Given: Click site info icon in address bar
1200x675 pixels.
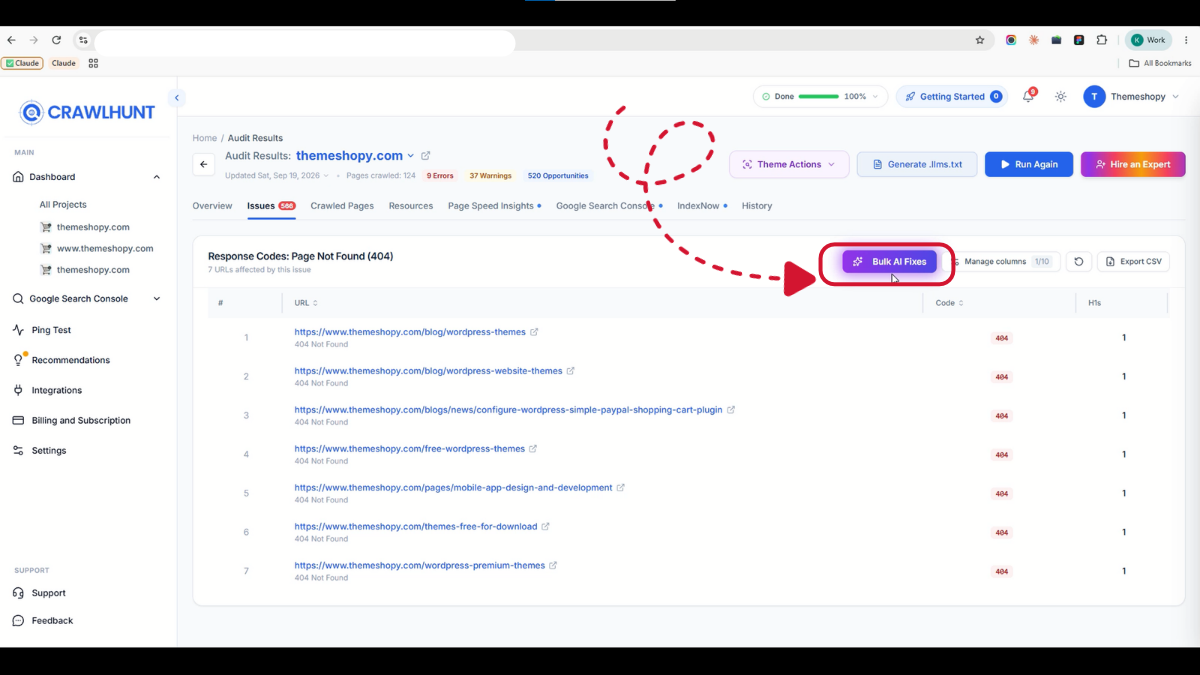Looking at the screenshot, I should tap(83, 40).
